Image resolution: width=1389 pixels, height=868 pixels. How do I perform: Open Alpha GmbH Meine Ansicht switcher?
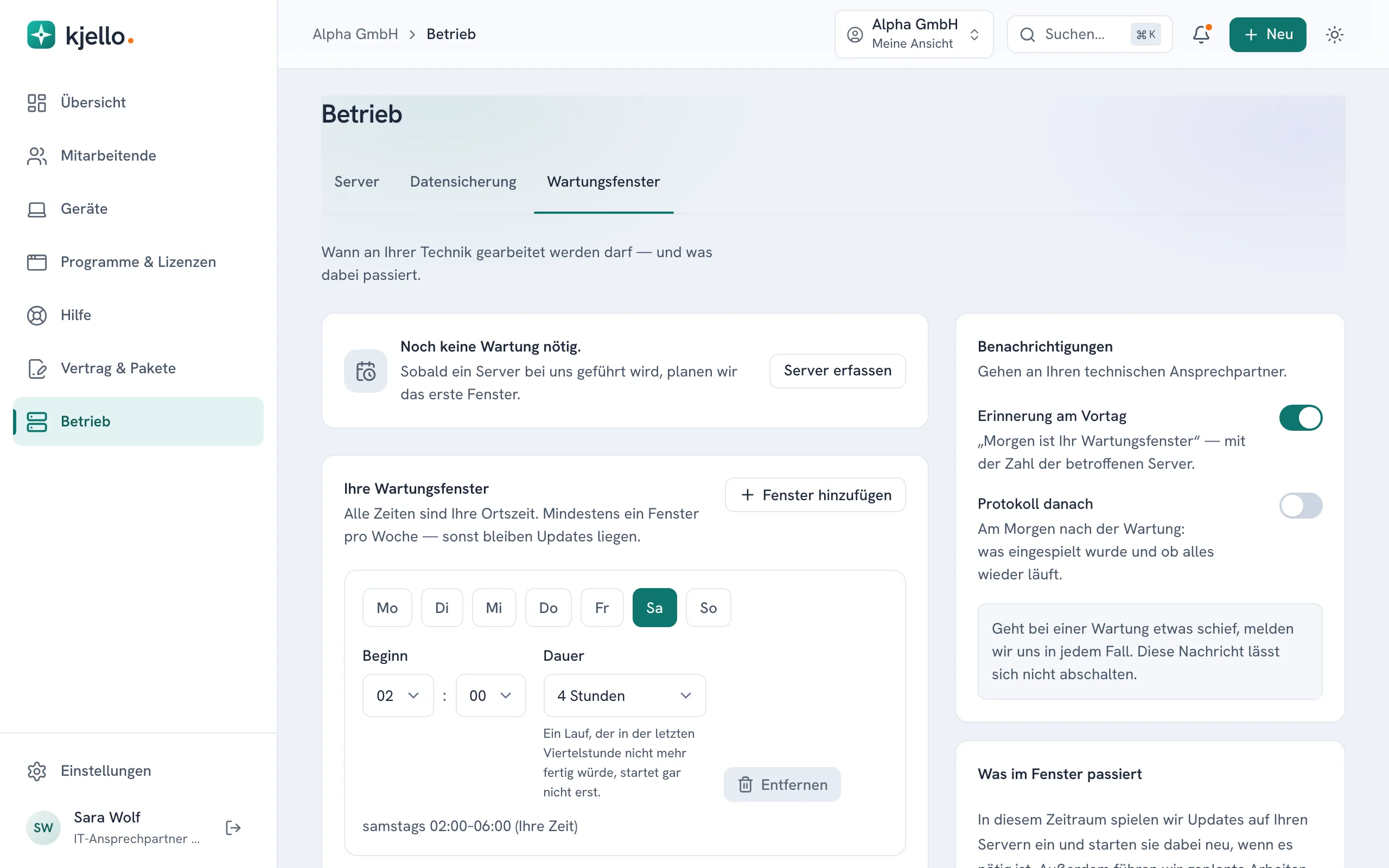tap(914, 34)
